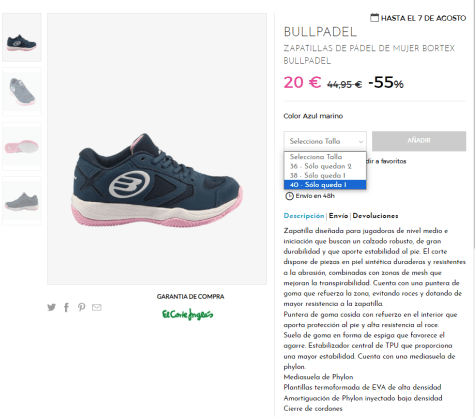Screen dimensions: 475x417
Task: Click the clock icon beside Envío en 48h
Action: point(289,196)
